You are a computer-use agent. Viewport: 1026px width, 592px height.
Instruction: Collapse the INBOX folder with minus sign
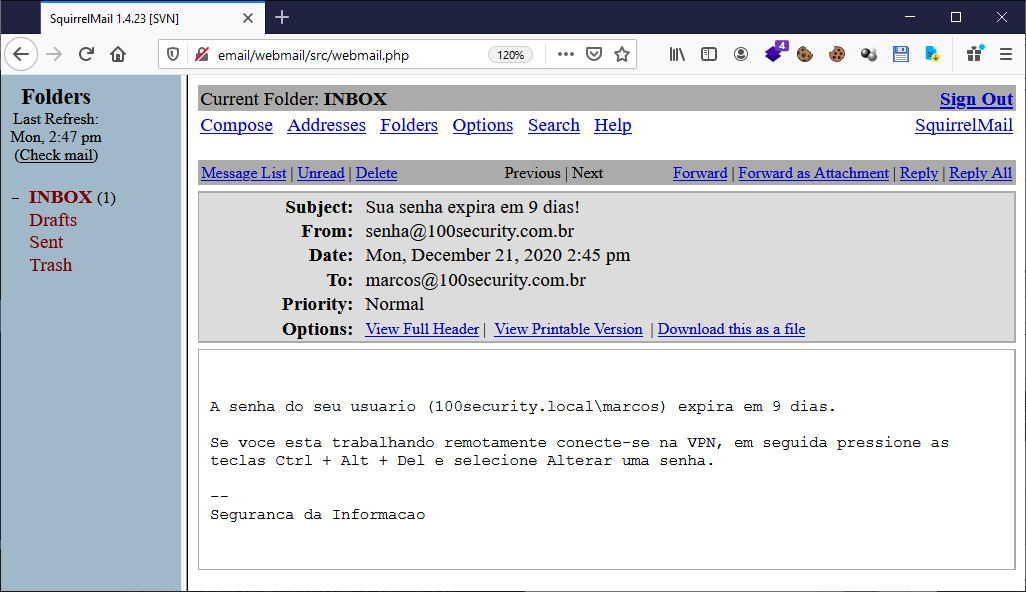(x=16, y=198)
